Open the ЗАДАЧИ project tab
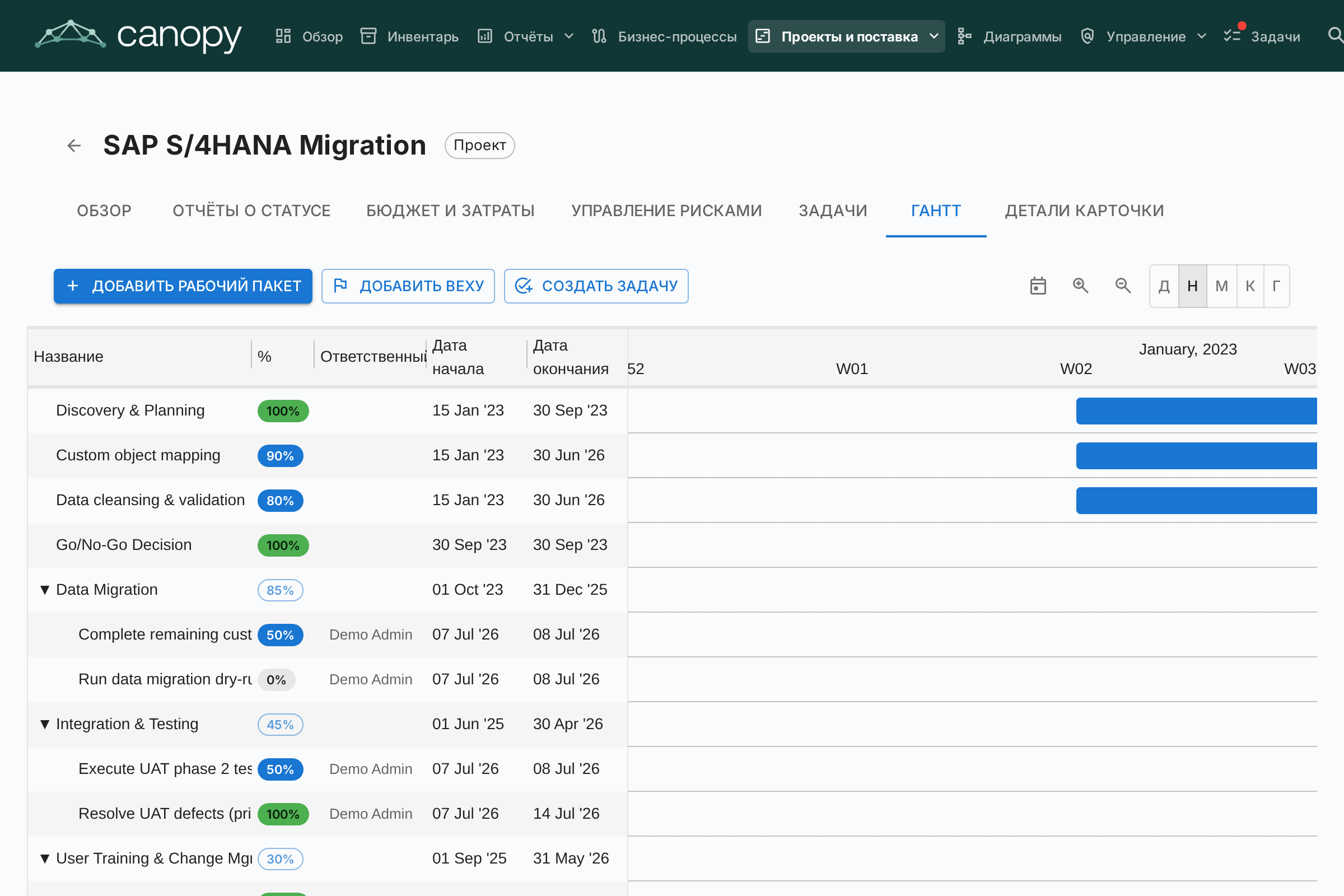 pyautogui.click(x=833, y=211)
